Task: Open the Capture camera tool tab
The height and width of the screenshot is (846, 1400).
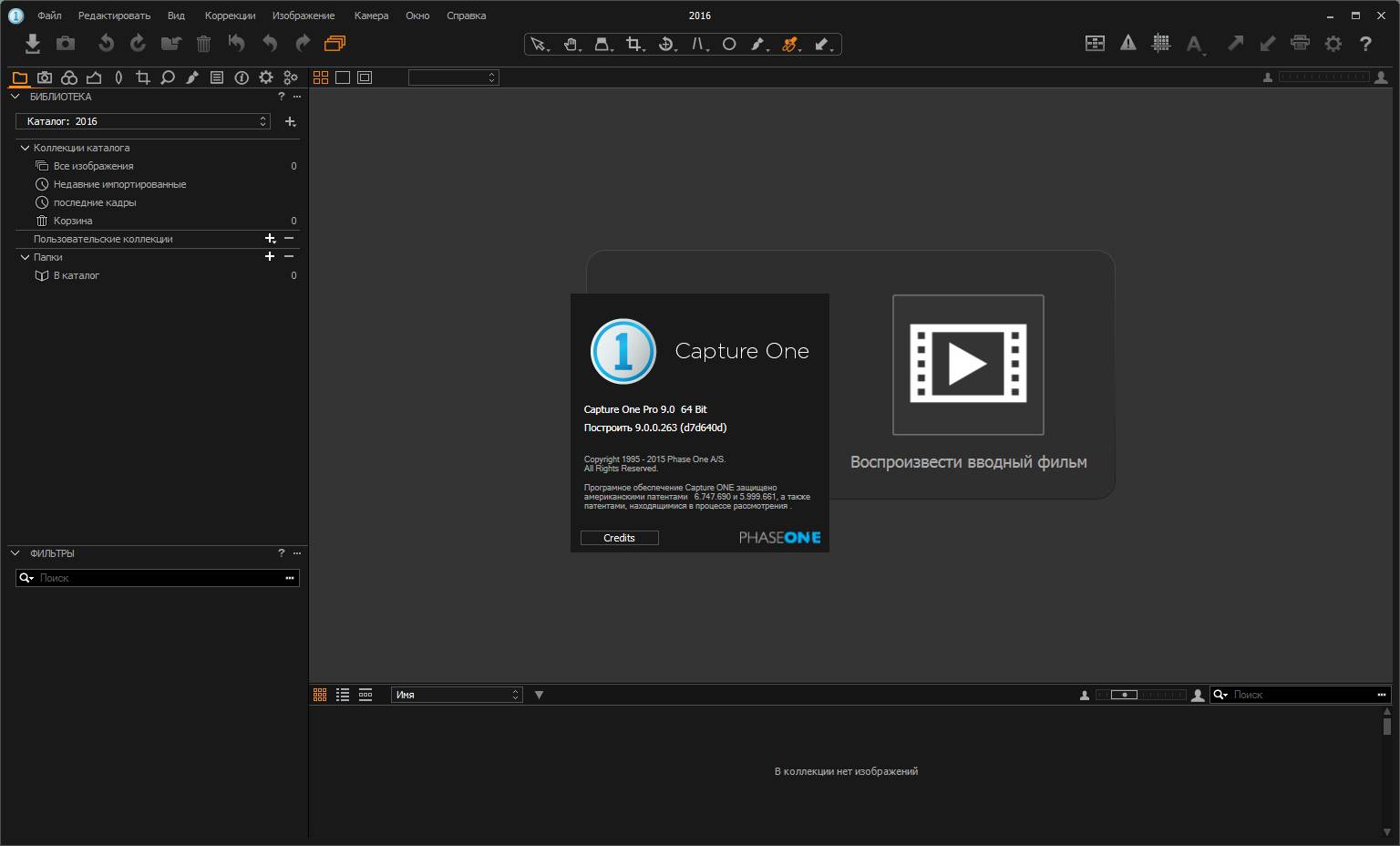Action: [x=45, y=77]
